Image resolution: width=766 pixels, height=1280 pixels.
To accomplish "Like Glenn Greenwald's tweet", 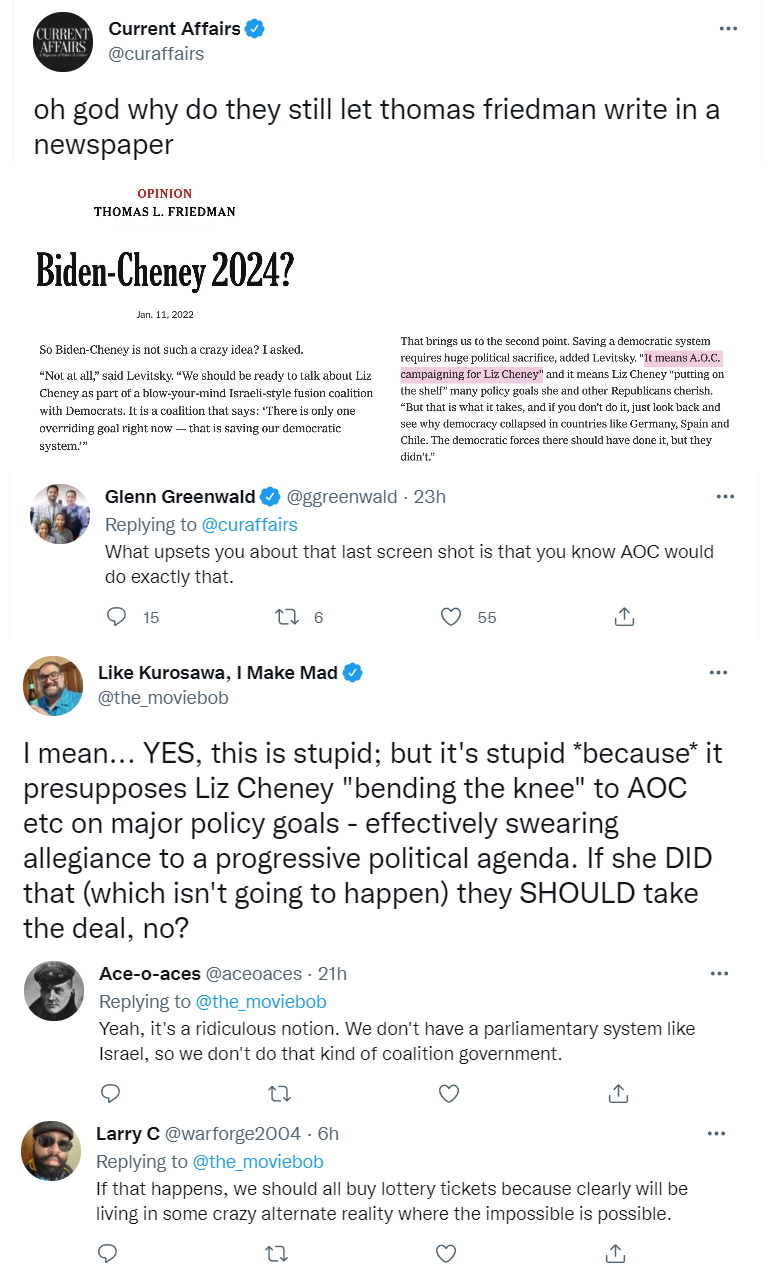I will tap(451, 617).
